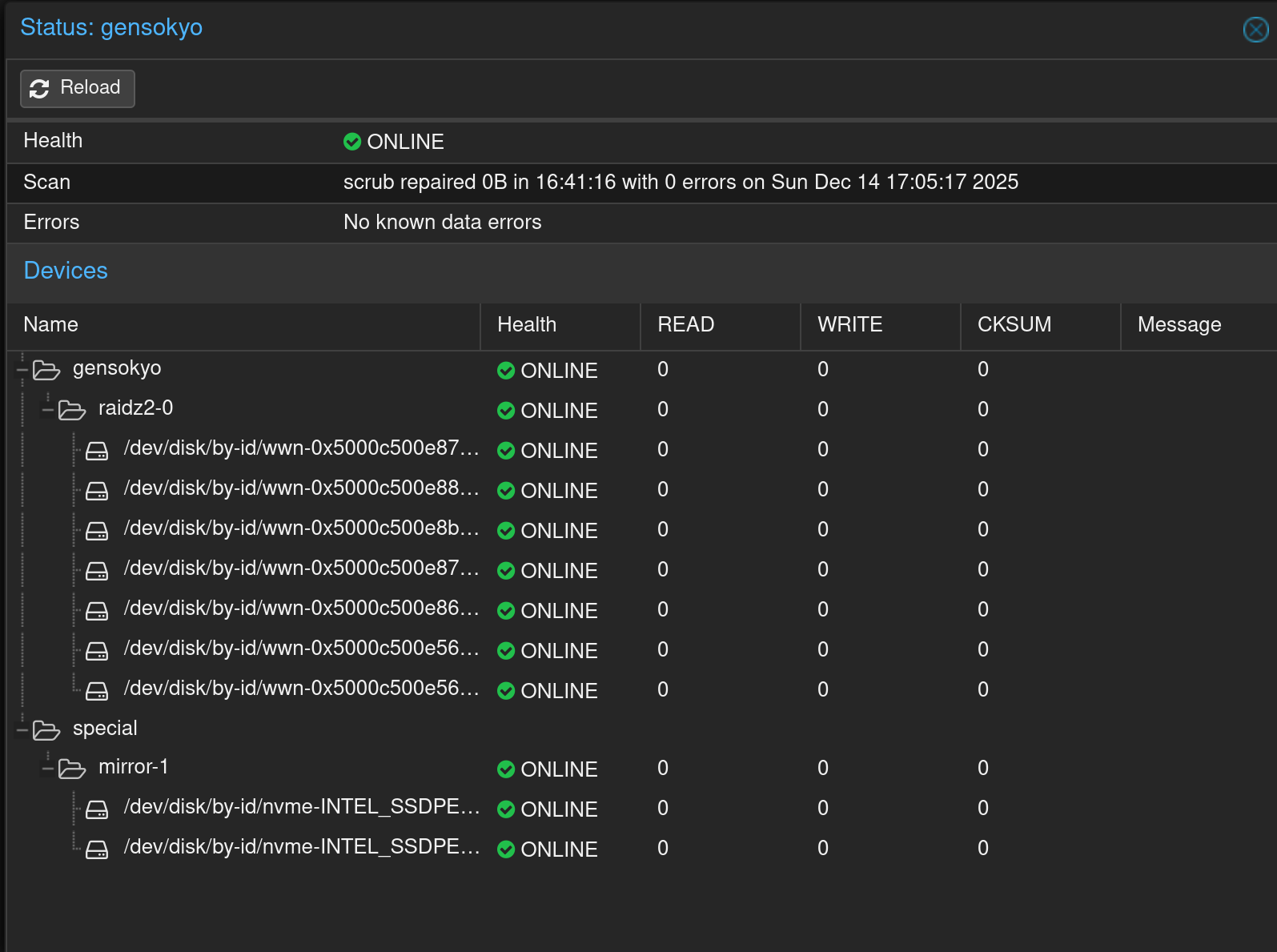This screenshot has height=952, width=1277.
Task: Click the raidz2-0 folder icon
Action: tap(72, 410)
